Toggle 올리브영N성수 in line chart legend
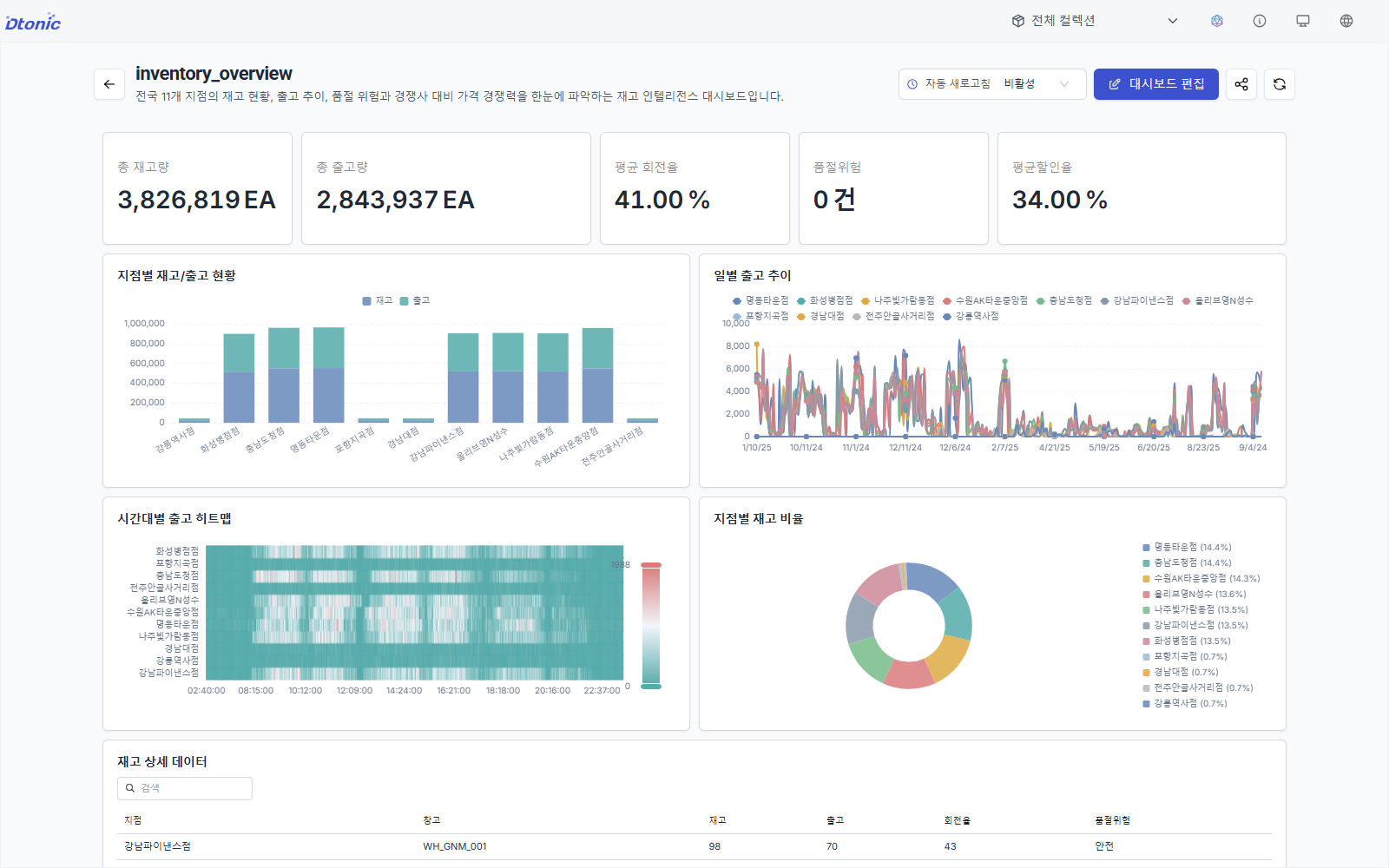Image resolution: width=1389 pixels, height=868 pixels. (x=1217, y=300)
